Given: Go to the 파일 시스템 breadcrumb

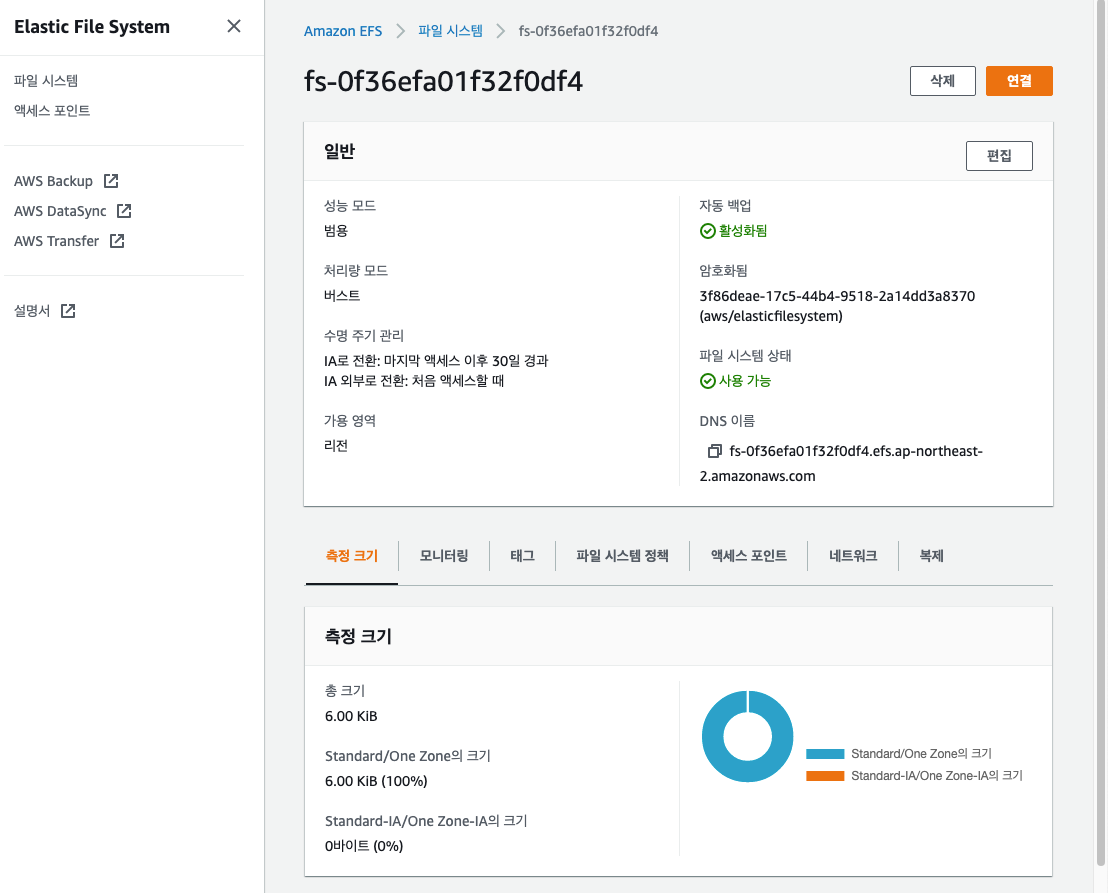Looking at the screenshot, I should click(450, 31).
